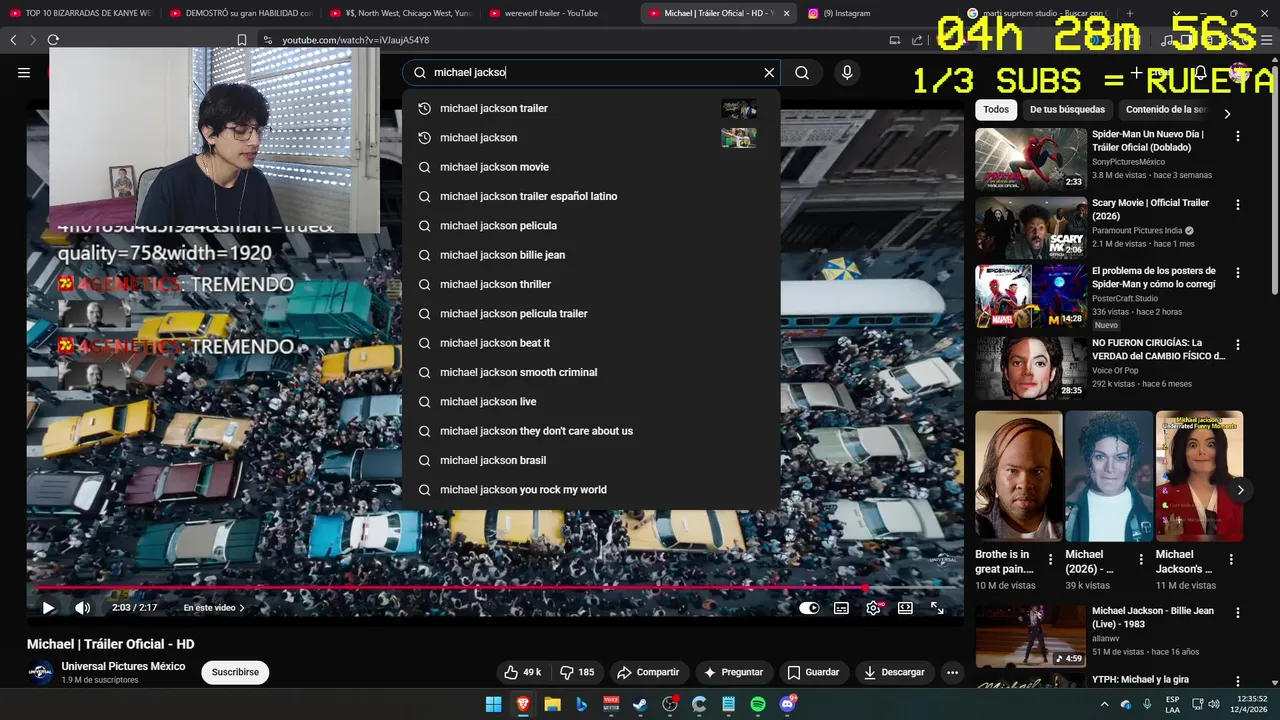Subscribe with the Suscribirse button

pyautogui.click(x=235, y=672)
